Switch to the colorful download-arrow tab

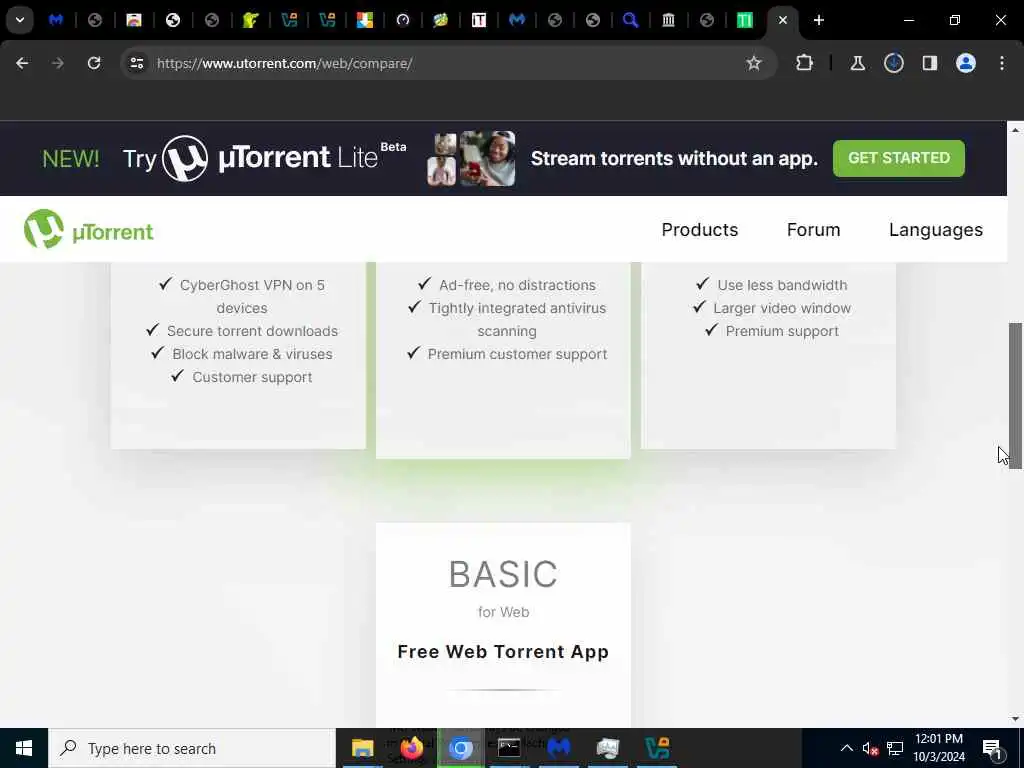click(364, 20)
